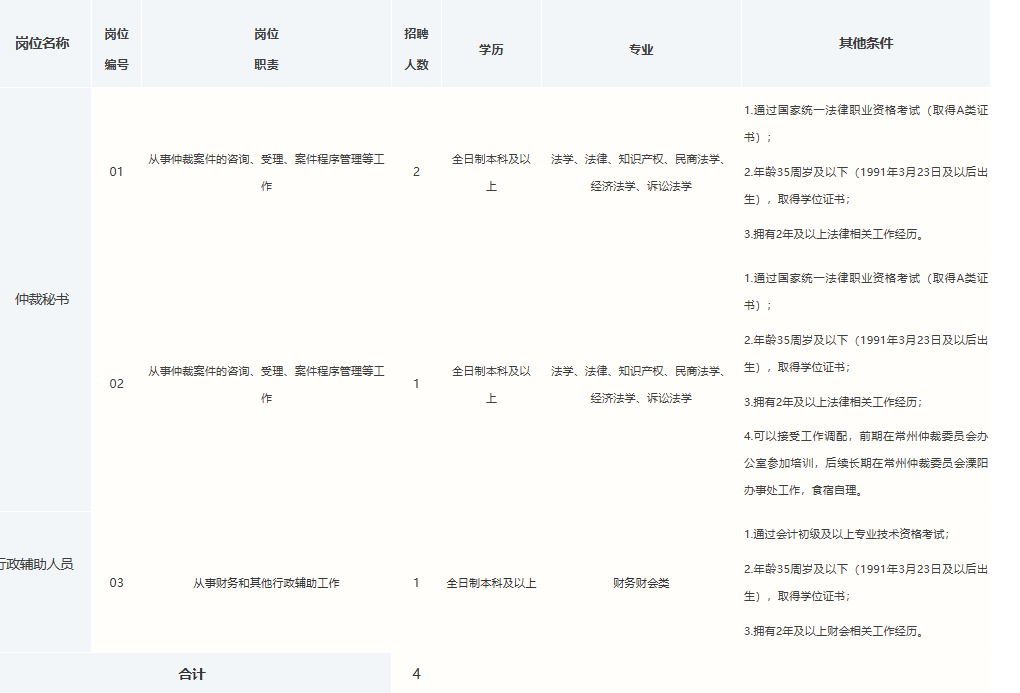
Task: Select the 财务财会类 major cell
Action: [x=641, y=583]
